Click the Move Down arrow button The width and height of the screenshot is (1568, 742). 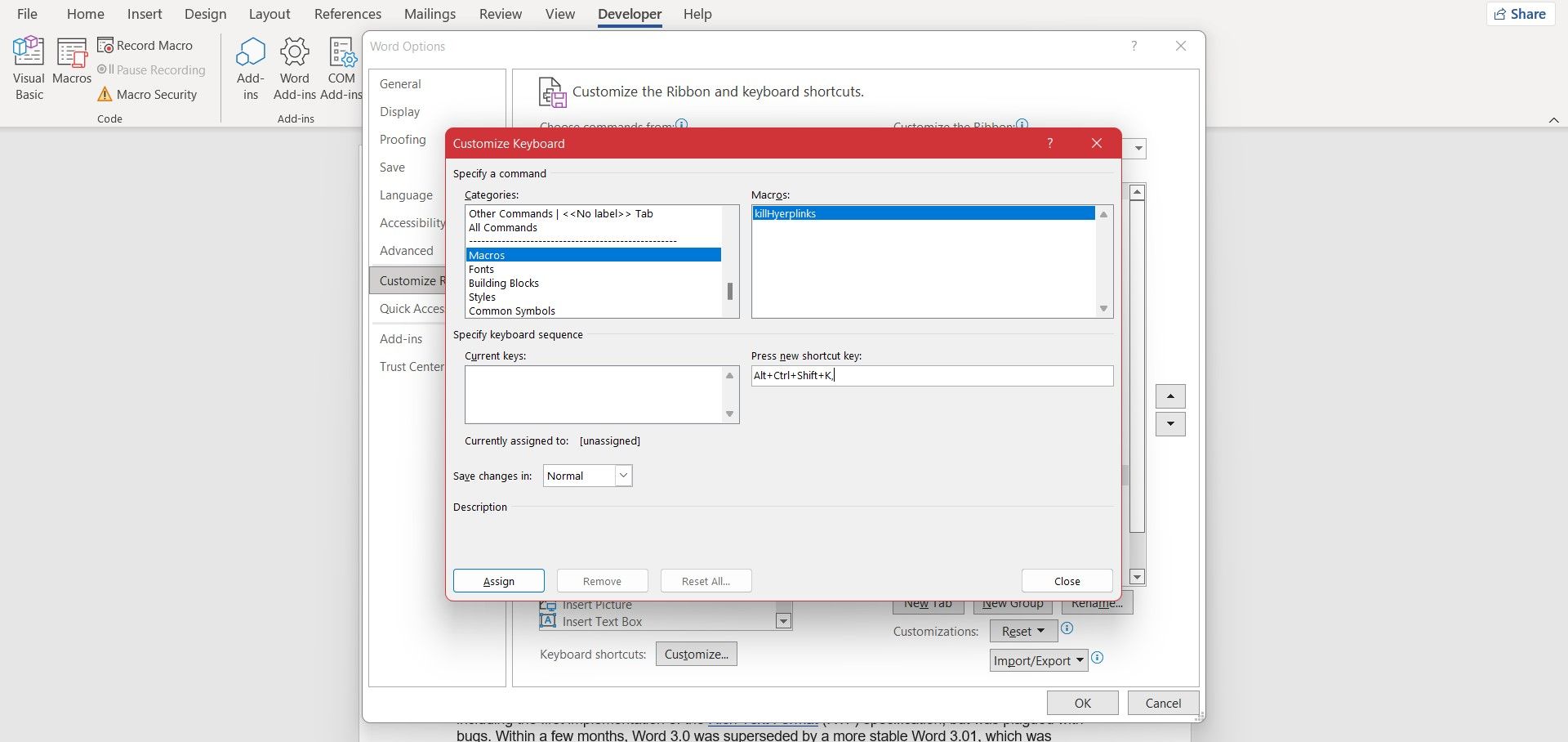1170,424
